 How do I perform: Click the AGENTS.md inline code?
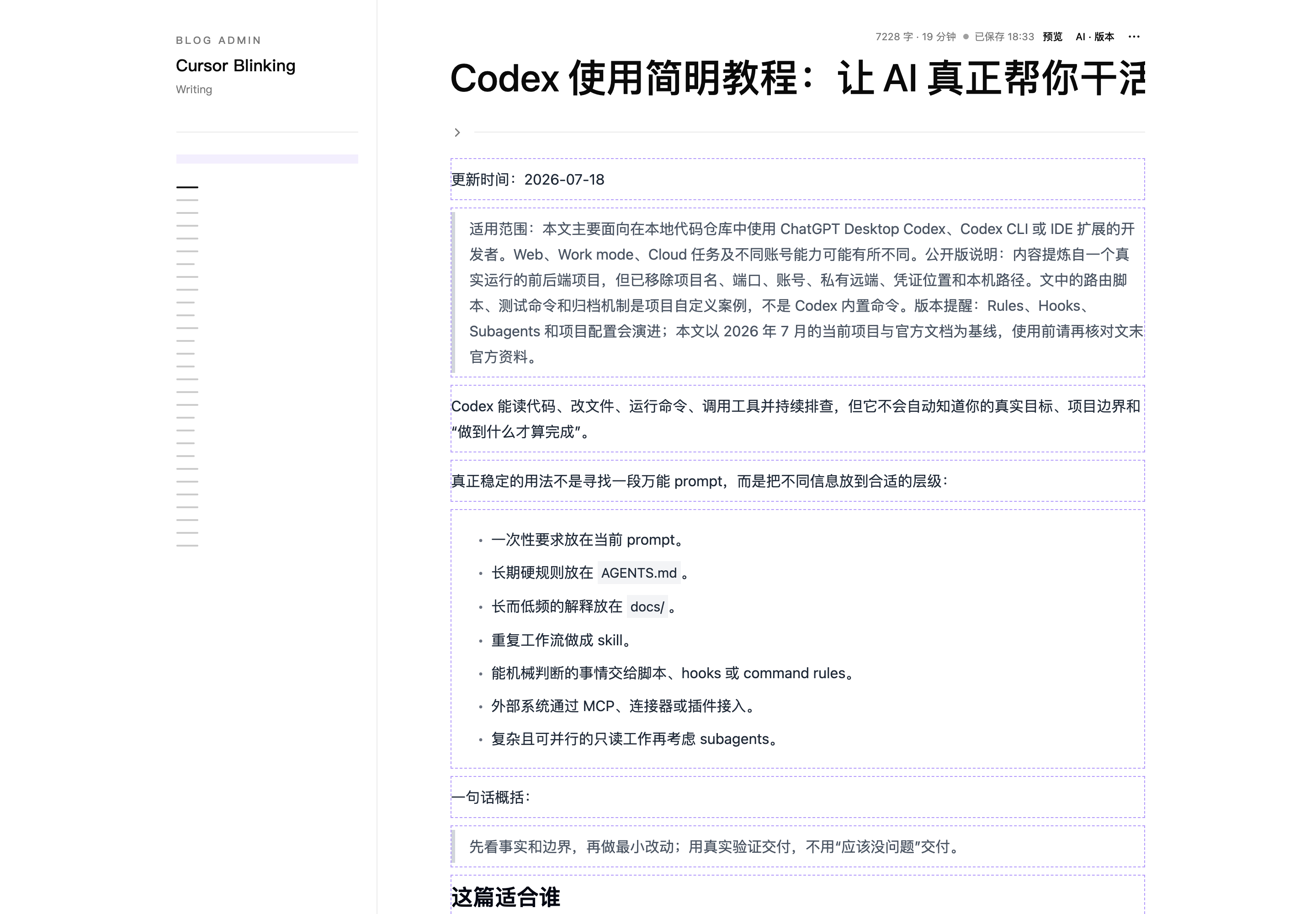(638, 573)
